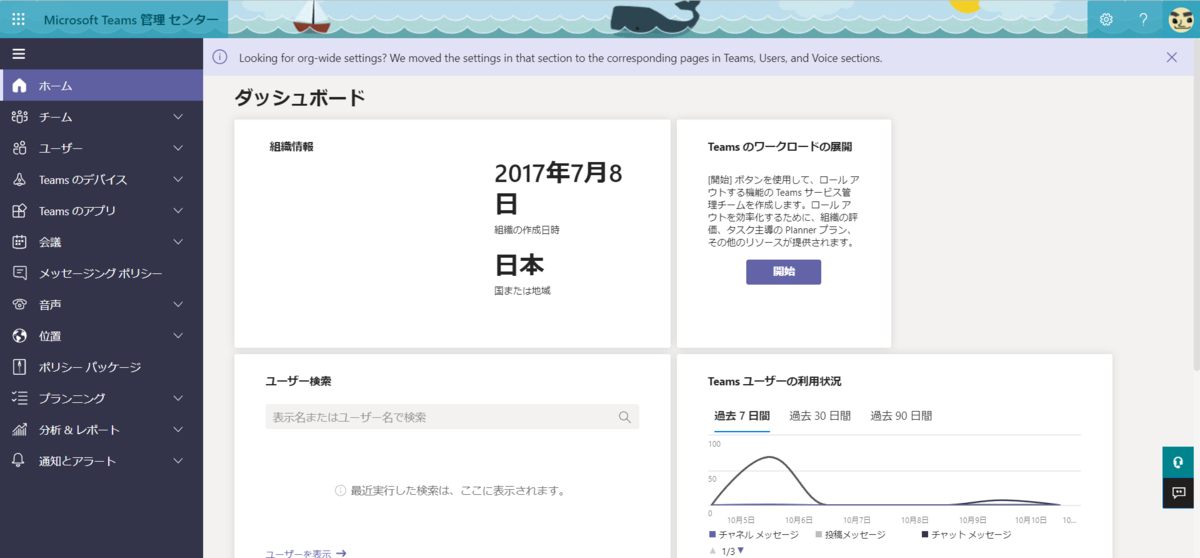Select the 過去 30 日間 tab
Image resolution: width=1200 pixels, height=558 pixels.
pyautogui.click(x=820, y=416)
